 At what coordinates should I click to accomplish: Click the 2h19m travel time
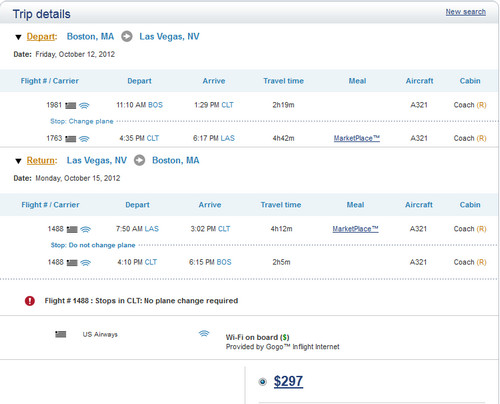(283, 105)
